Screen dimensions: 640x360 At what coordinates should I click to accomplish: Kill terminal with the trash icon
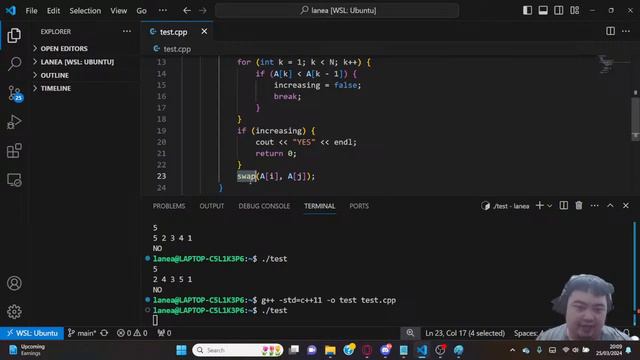(x=579, y=206)
